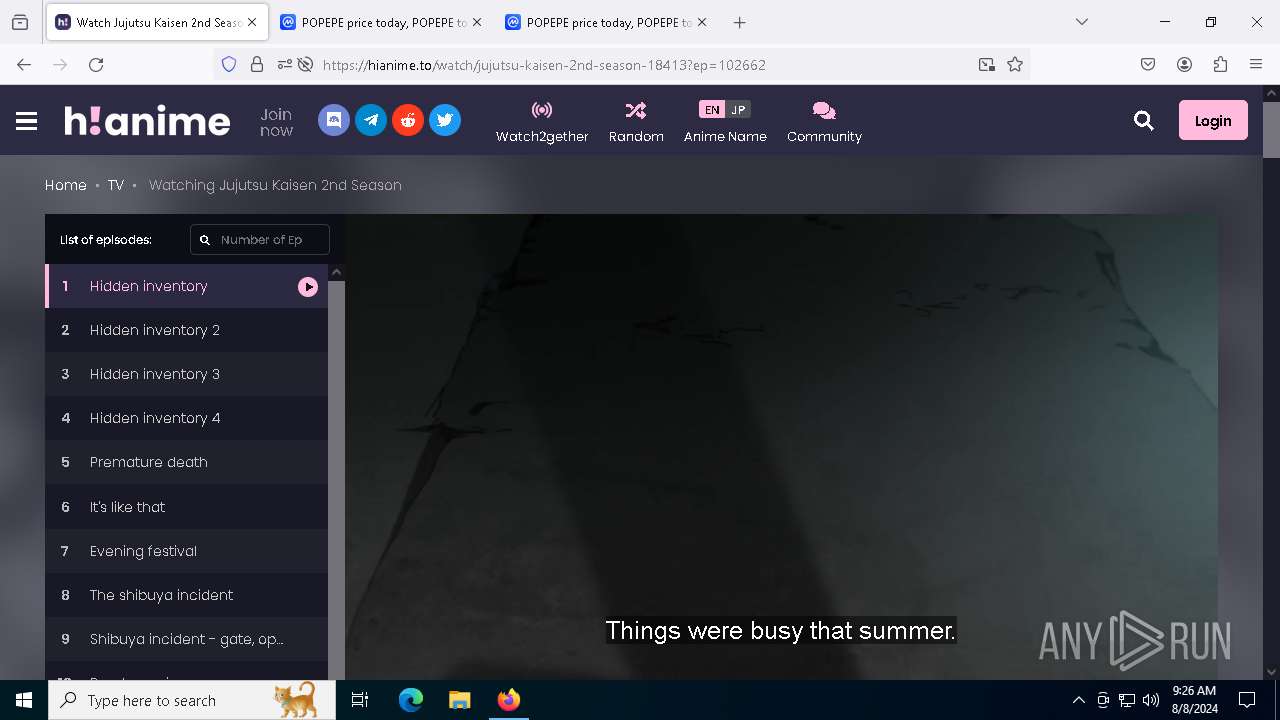Select episode 9 Shibuya incident - gate
Screen dimensions: 1280x720
[x=187, y=639]
